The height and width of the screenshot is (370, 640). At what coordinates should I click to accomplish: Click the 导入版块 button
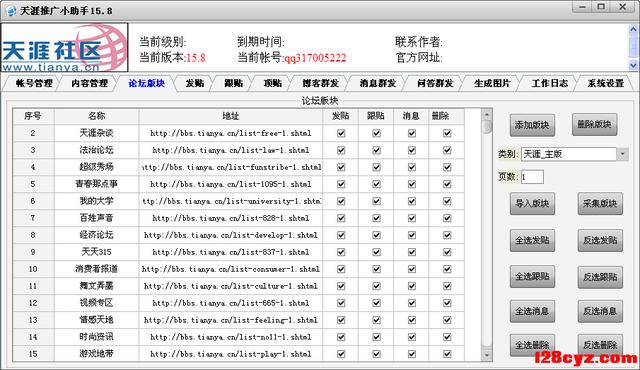pos(532,203)
